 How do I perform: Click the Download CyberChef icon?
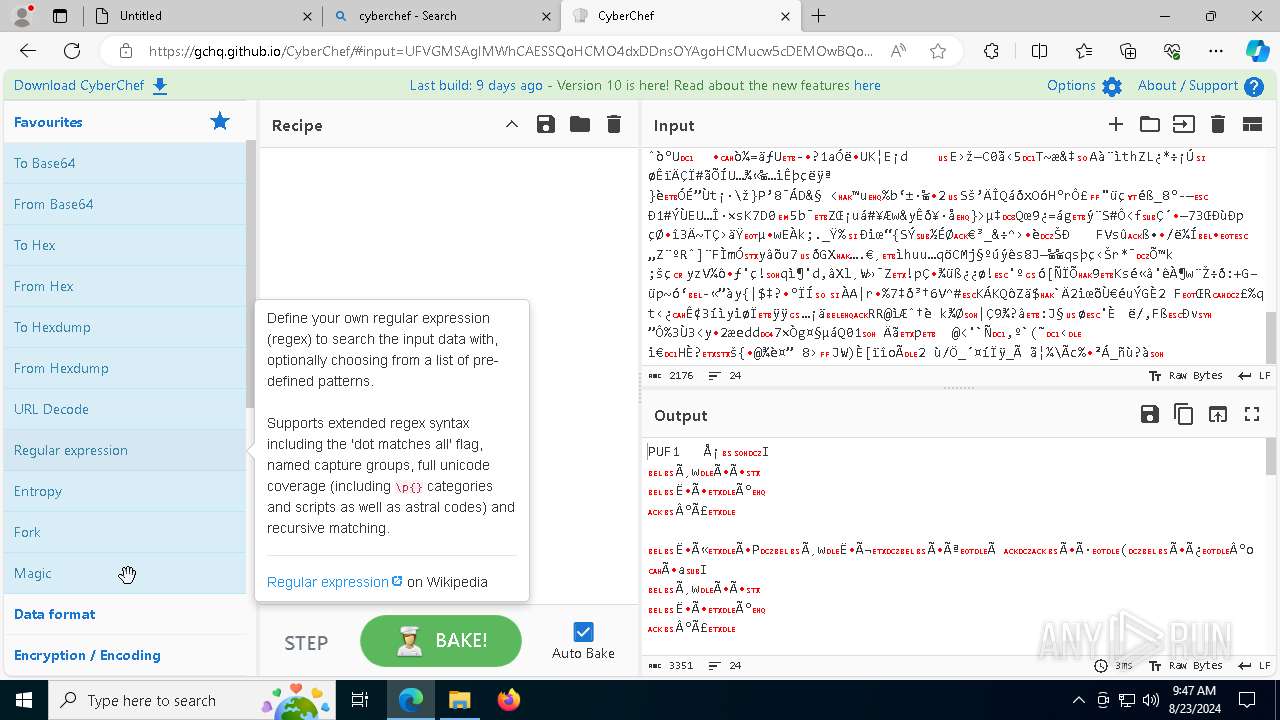pos(160,86)
